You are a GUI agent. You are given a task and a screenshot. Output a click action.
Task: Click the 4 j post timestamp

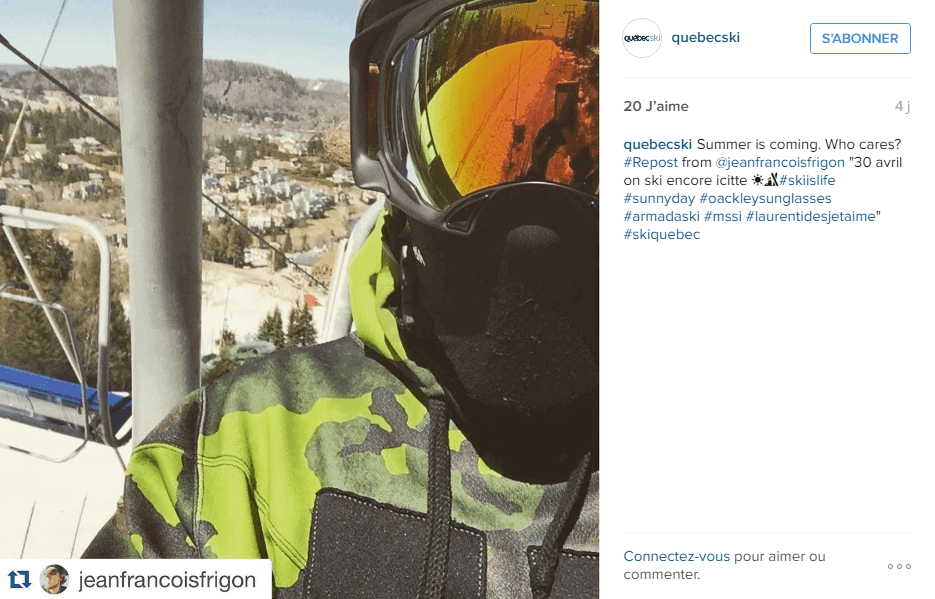pos(902,106)
